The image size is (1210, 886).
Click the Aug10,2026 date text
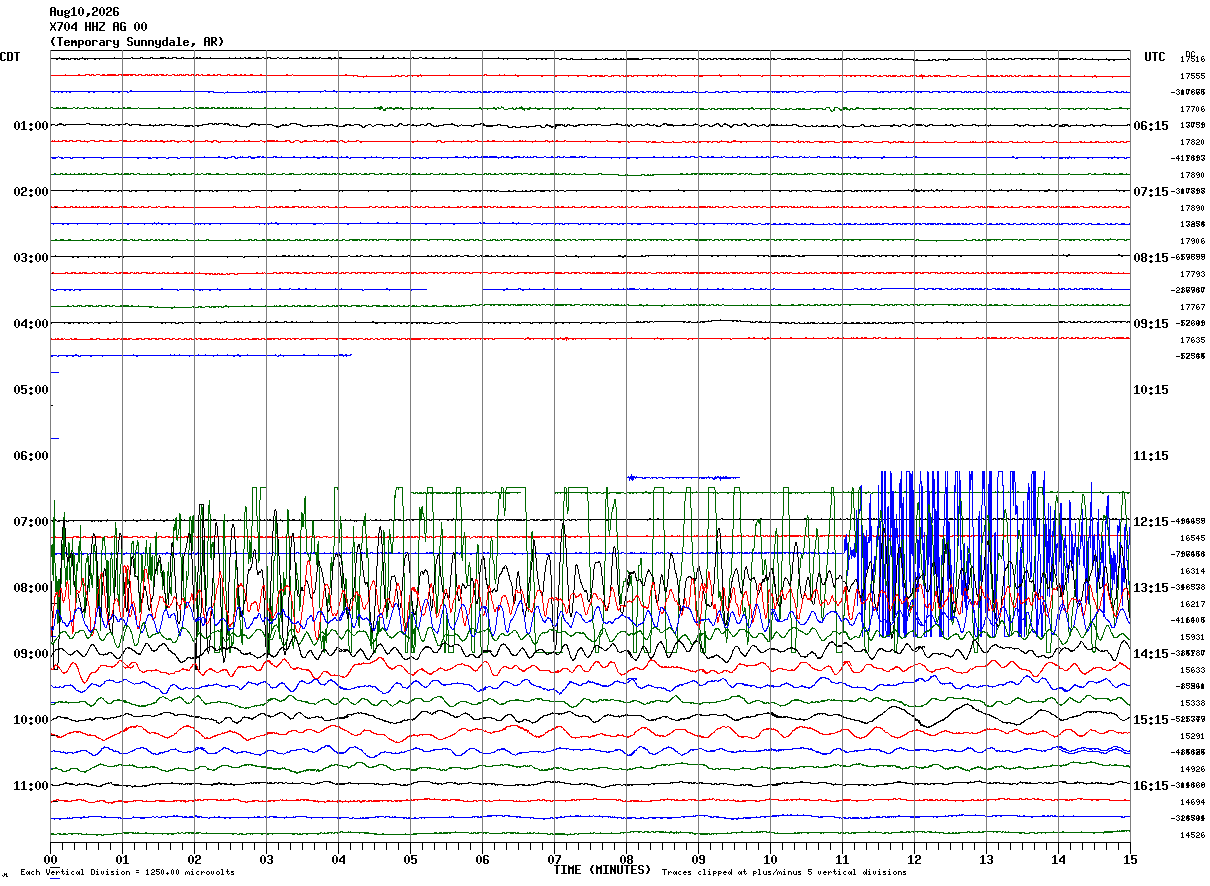[84, 12]
